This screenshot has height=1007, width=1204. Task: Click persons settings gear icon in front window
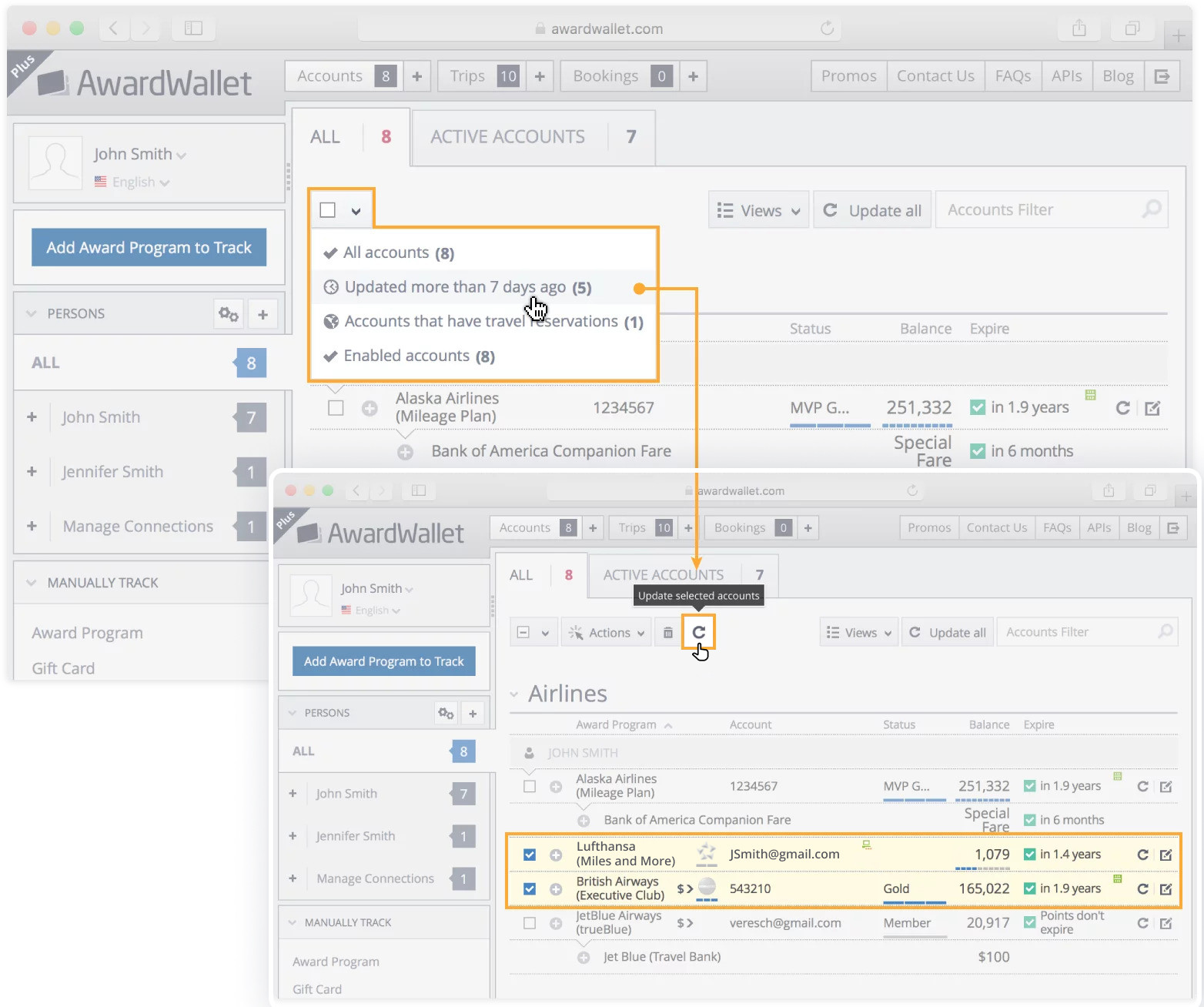(x=446, y=713)
